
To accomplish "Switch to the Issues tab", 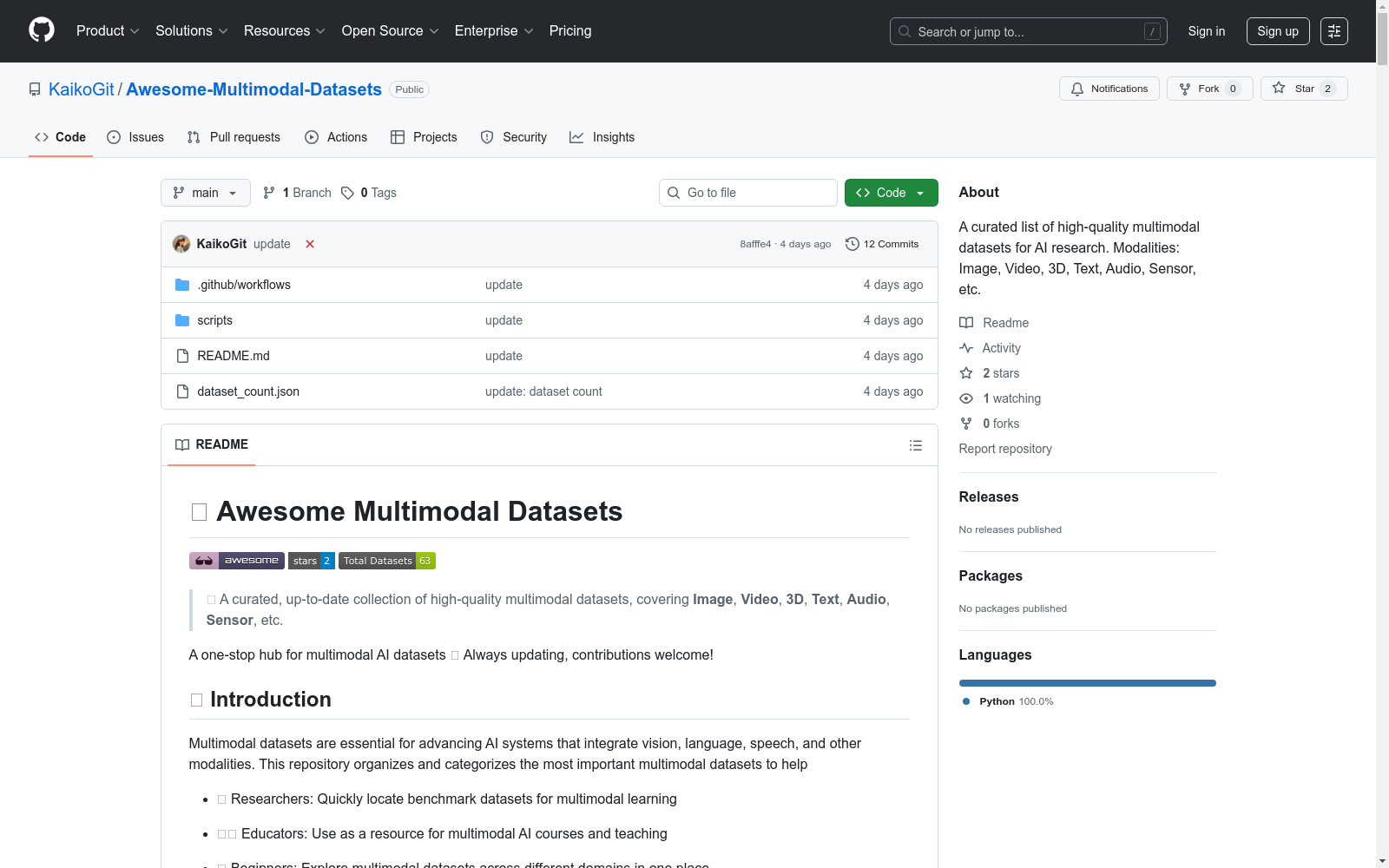I will click(x=135, y=137).
